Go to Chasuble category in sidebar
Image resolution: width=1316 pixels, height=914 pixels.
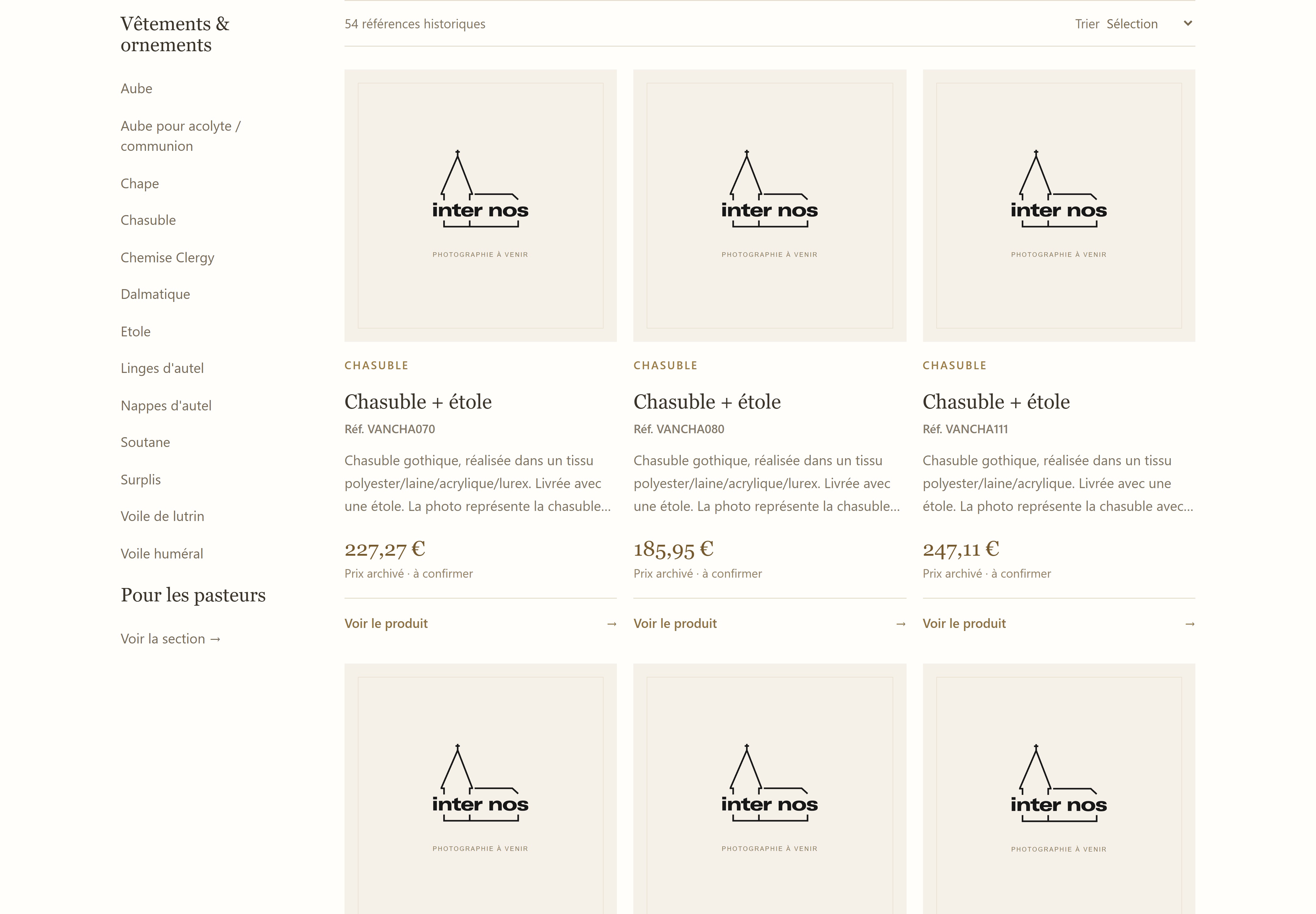pos(148,221)
